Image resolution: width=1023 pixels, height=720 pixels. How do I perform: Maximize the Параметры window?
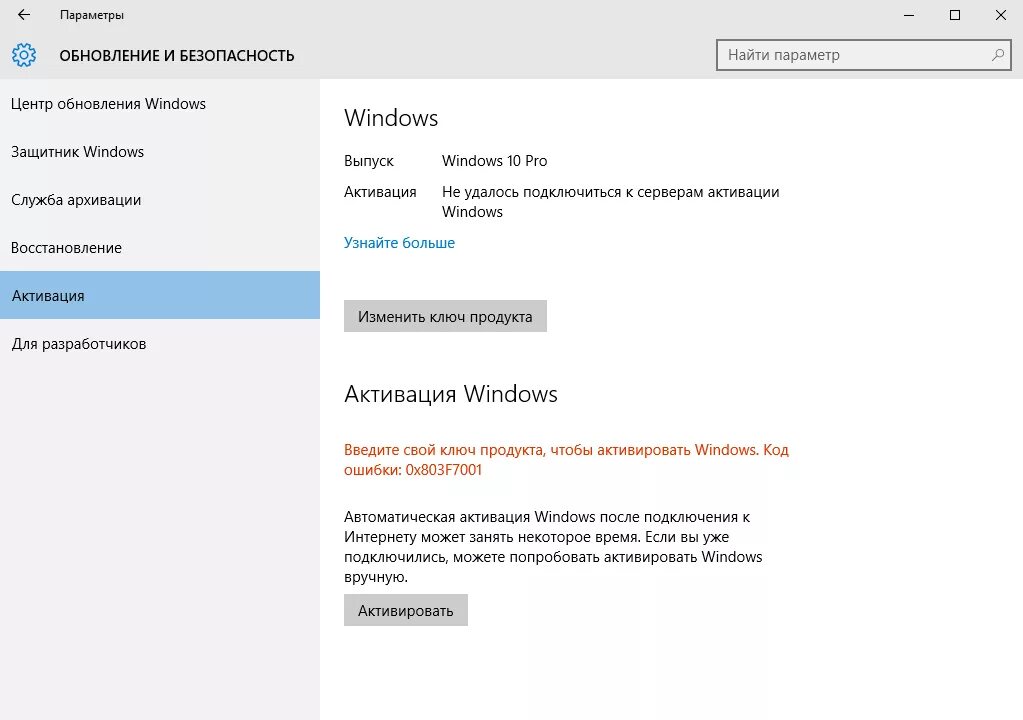point(954,15)
